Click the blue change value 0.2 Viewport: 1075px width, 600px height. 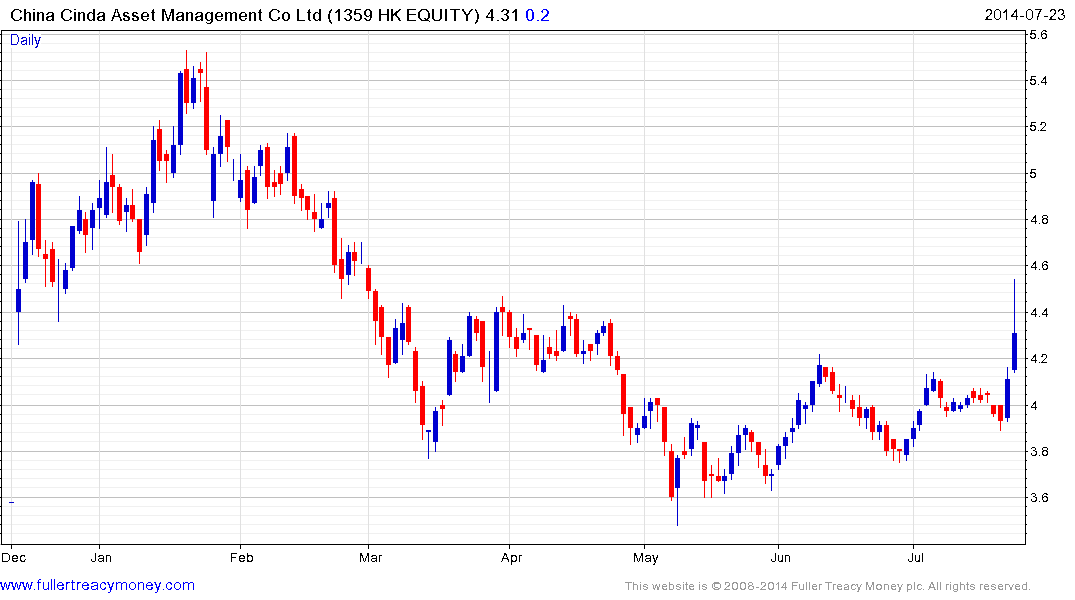pyautogui.click(x=538, y=15)
